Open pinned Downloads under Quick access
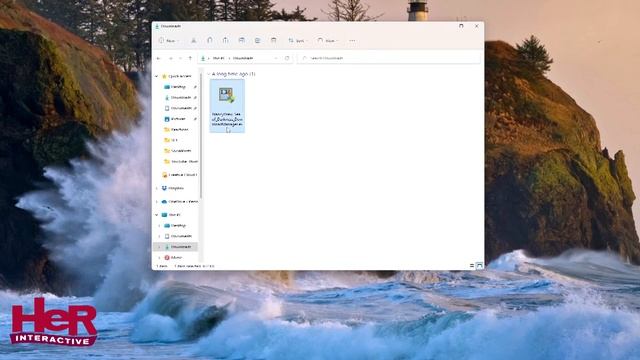640x360 pixels. tap(180, 98)
